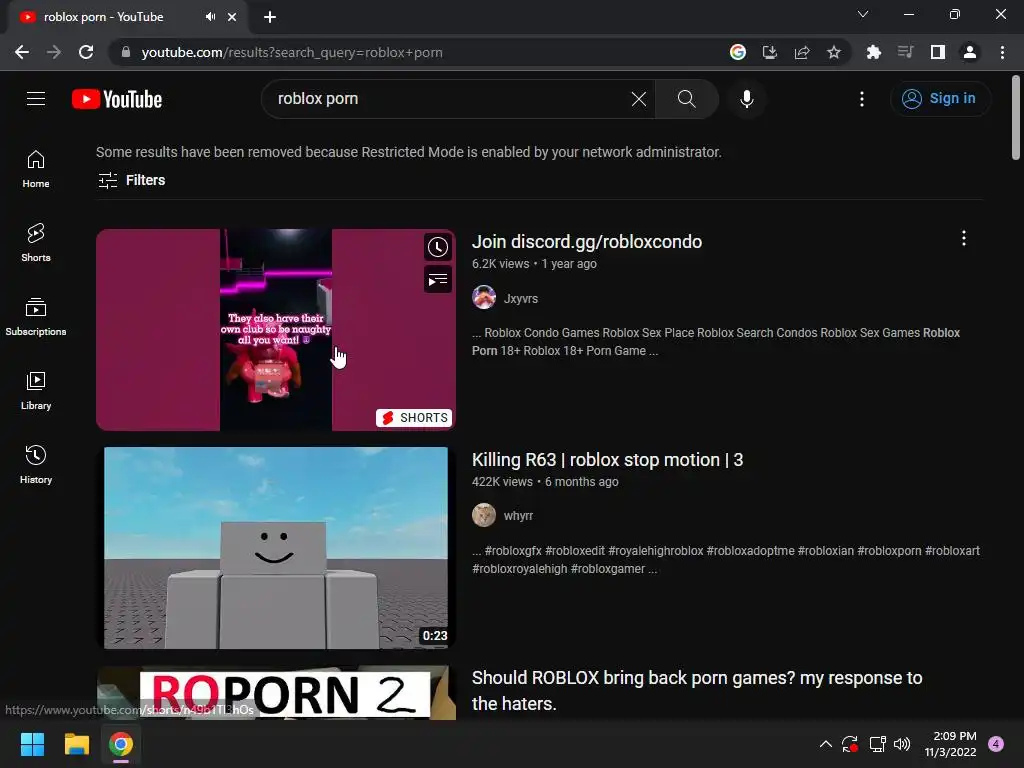This screenshot has height=768, width=1024.
Task: Open the Chrome three-dot menu
Action: (x=1002, y=52)
